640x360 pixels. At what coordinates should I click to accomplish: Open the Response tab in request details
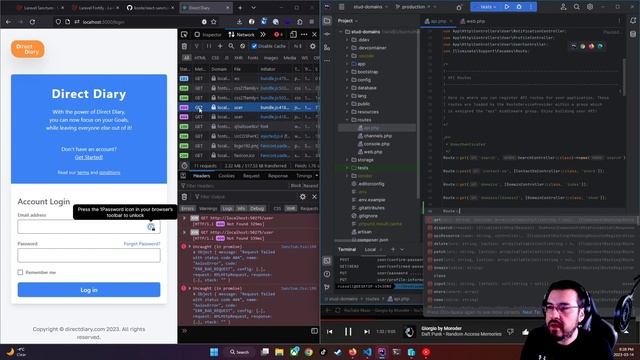pyautogui.click(x=278, y=176)
